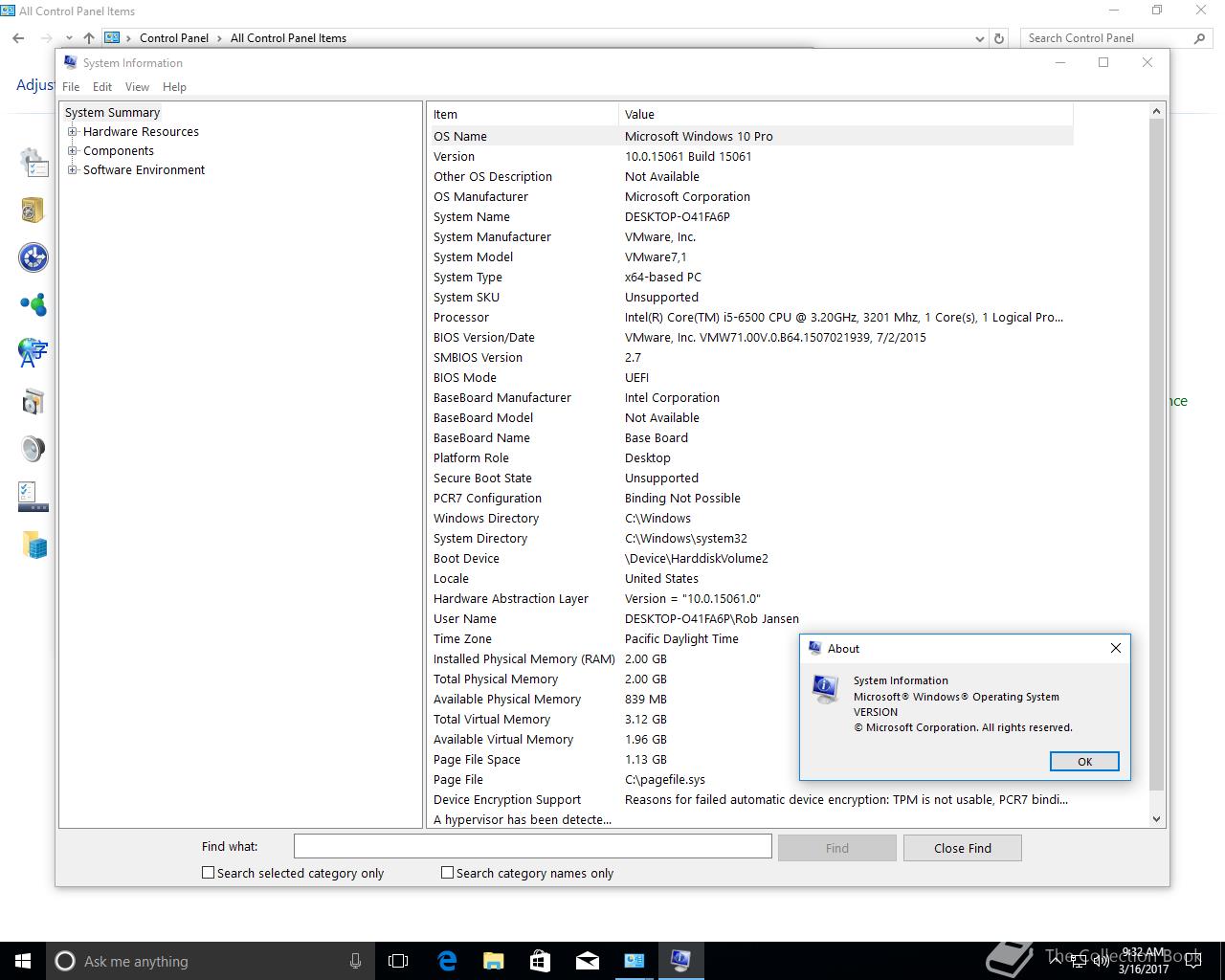
Task: Open the Taskbar and Navigation Control Panel icon
Action: [33, 496]
